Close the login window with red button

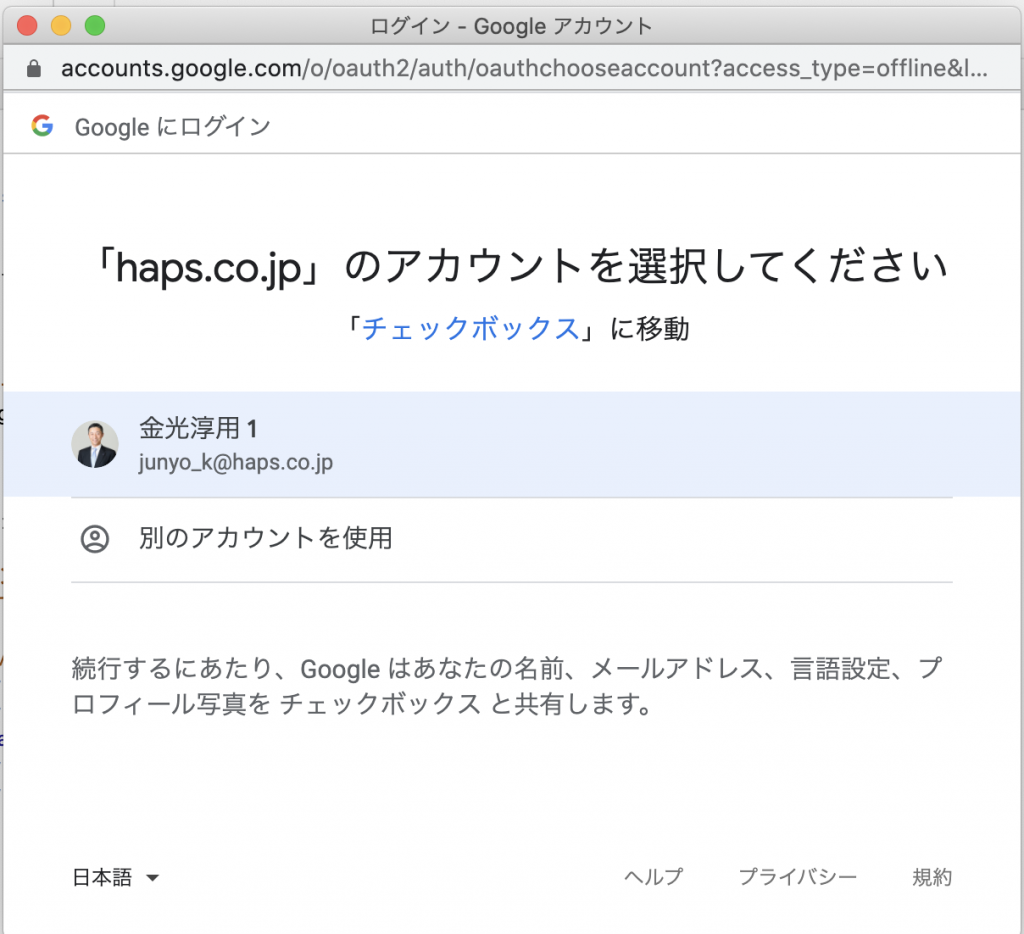pos(27,25)
